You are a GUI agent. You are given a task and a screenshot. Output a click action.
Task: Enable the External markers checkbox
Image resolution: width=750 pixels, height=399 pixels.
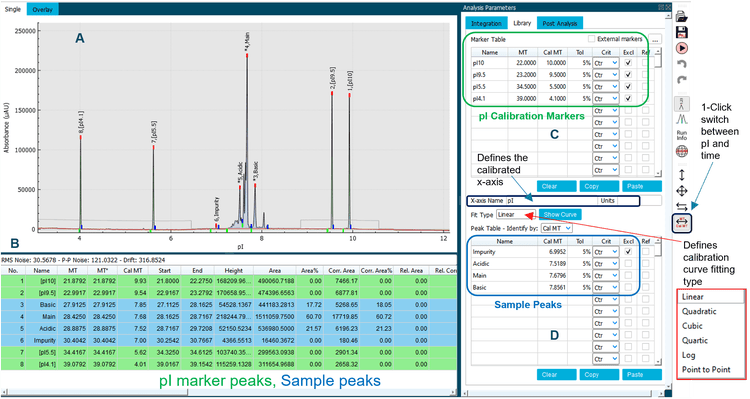pos(592,39)
